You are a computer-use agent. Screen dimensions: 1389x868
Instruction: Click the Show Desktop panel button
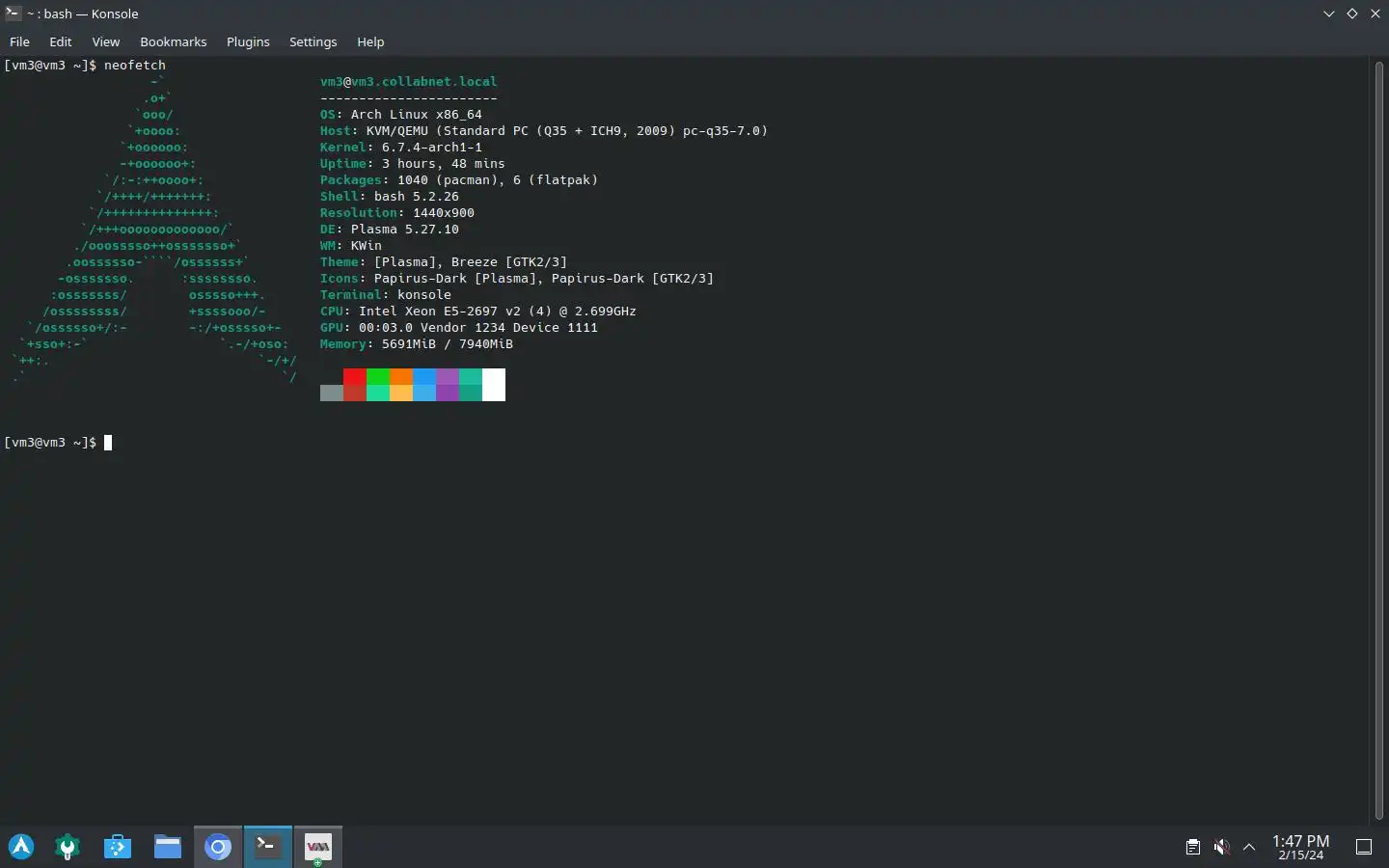coord(1364,847)
